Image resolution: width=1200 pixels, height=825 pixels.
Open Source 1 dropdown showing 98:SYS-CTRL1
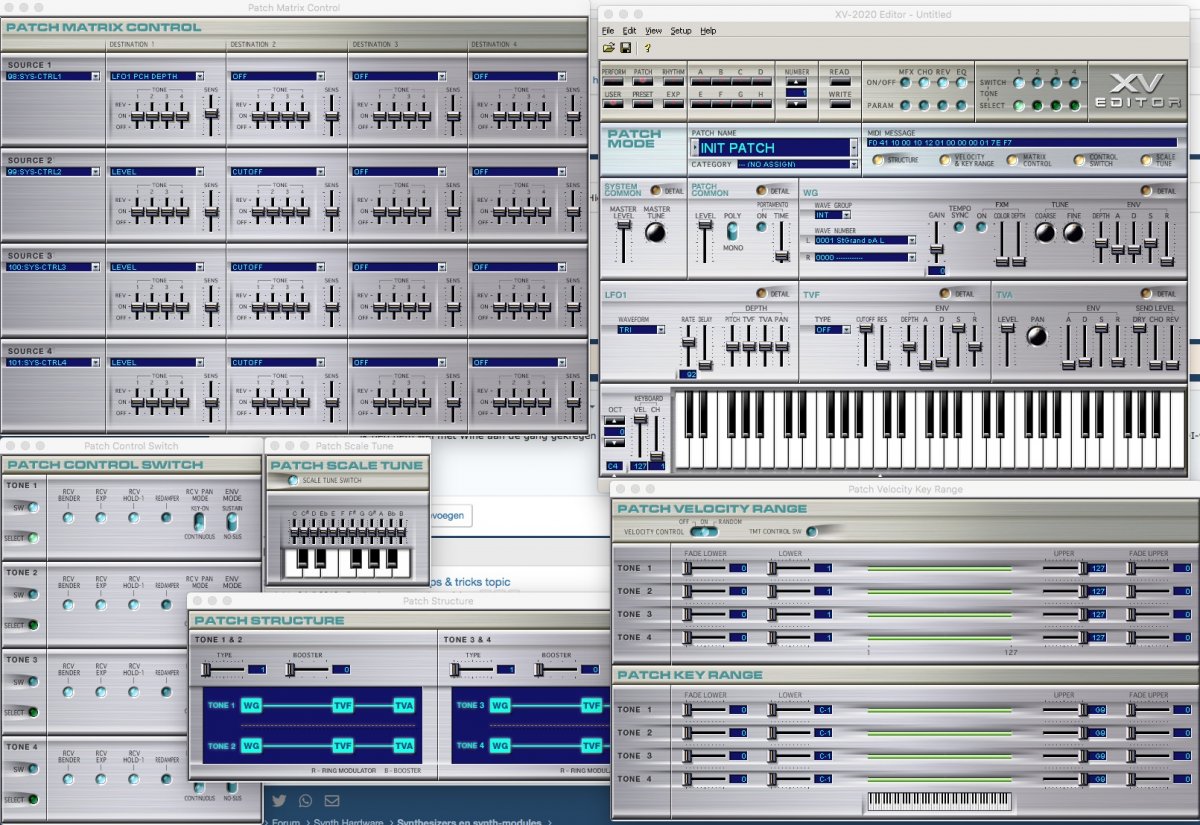pos(52,76)
